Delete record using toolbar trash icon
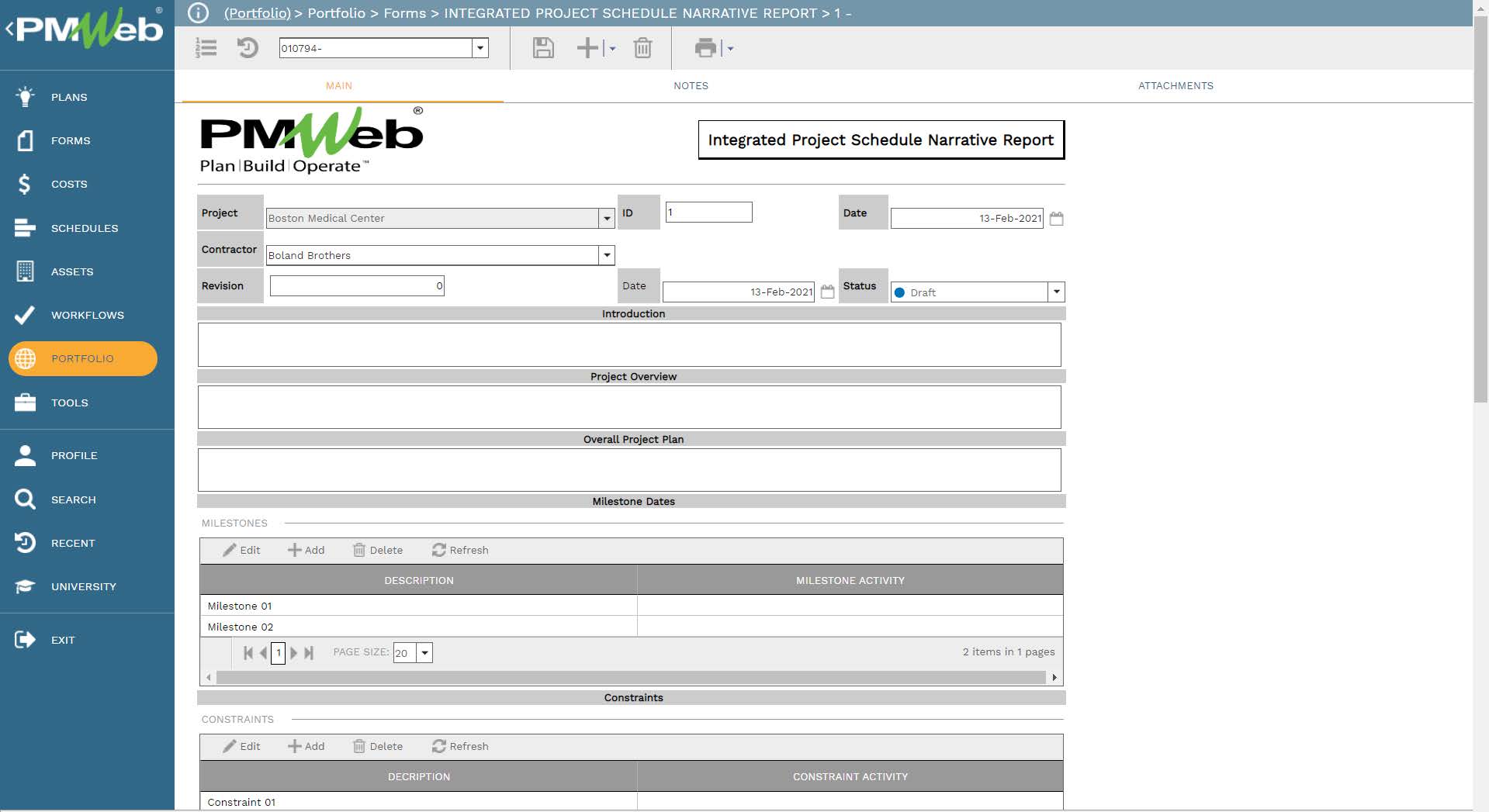 642,48
